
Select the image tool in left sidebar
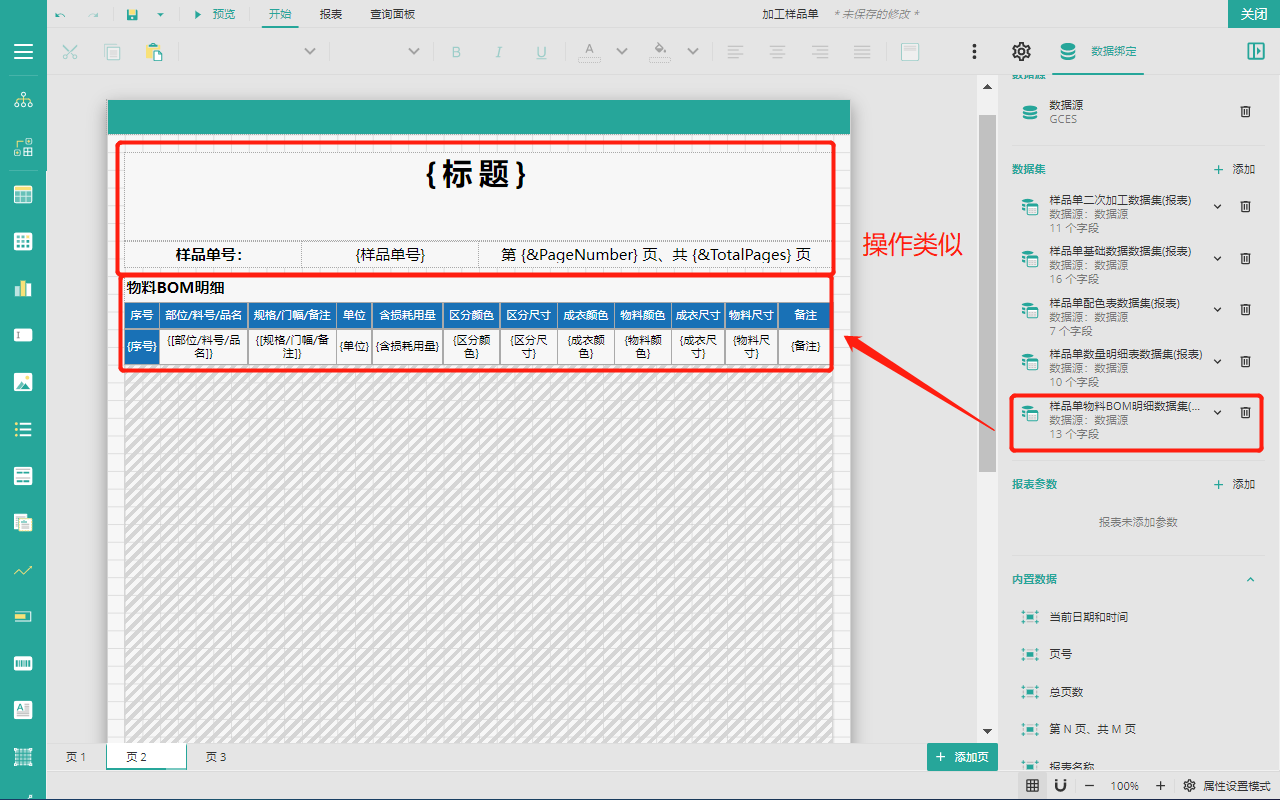[23, 382]
